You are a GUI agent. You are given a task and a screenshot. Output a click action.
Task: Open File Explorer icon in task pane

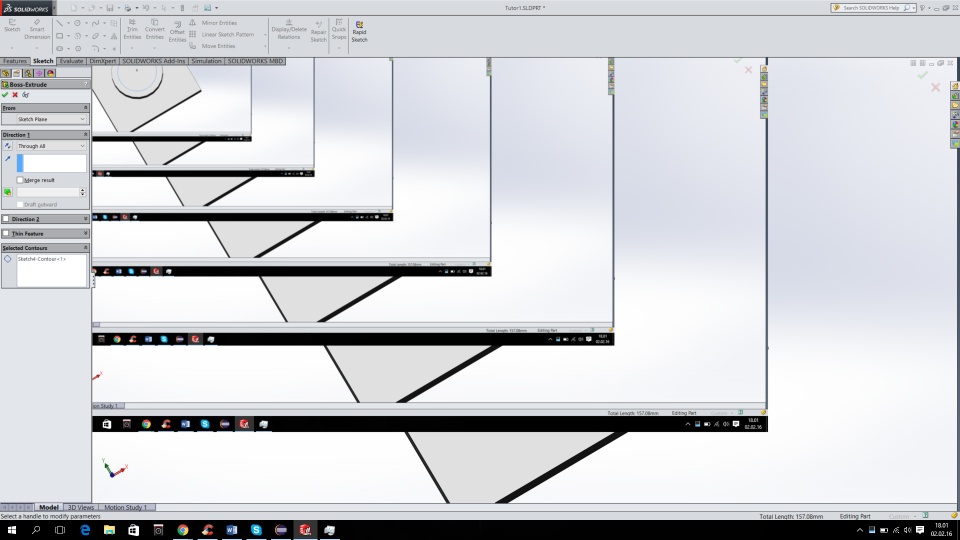[955, 106]
